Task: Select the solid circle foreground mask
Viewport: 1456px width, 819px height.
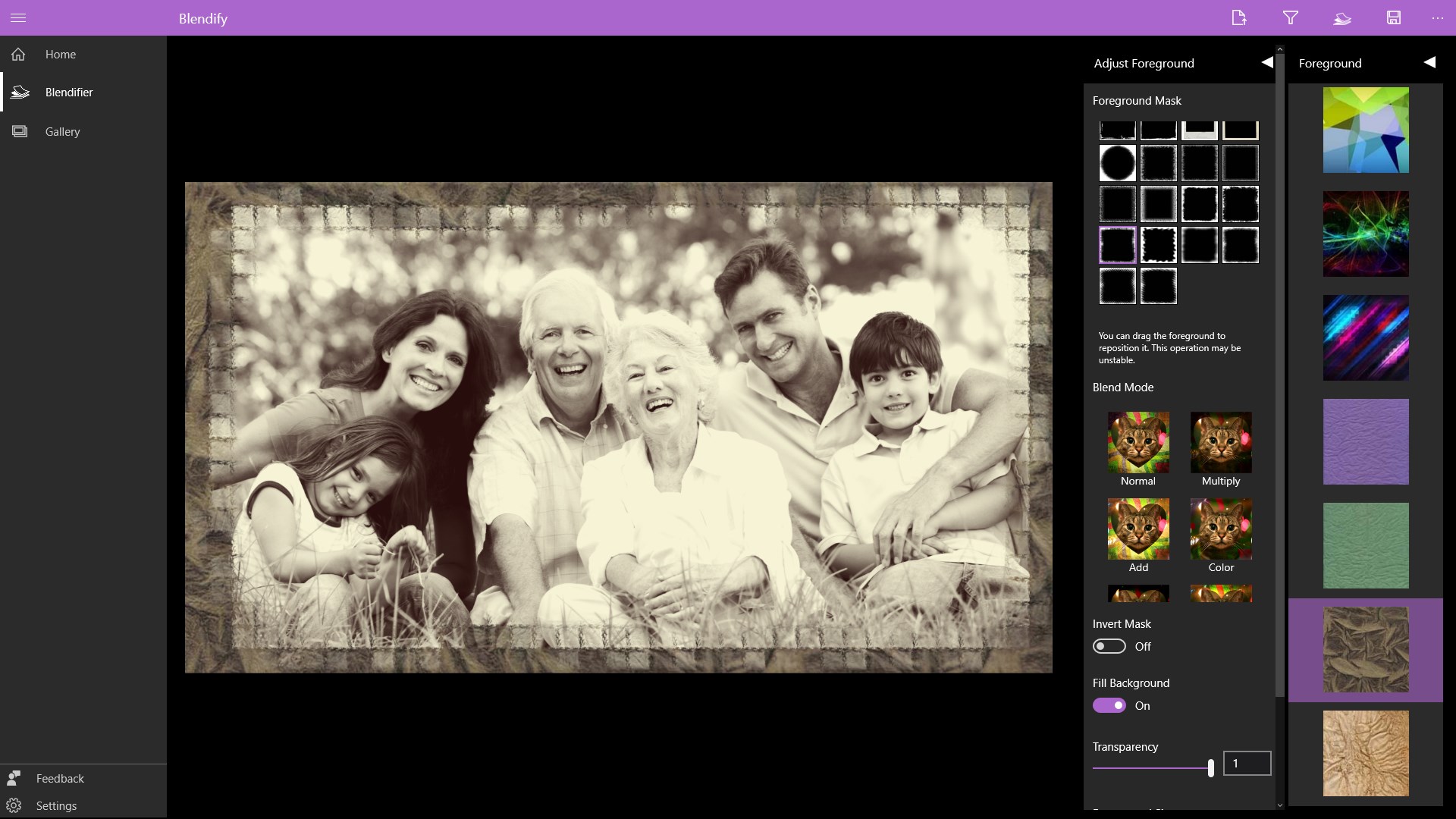Action: coord(1118,162)
